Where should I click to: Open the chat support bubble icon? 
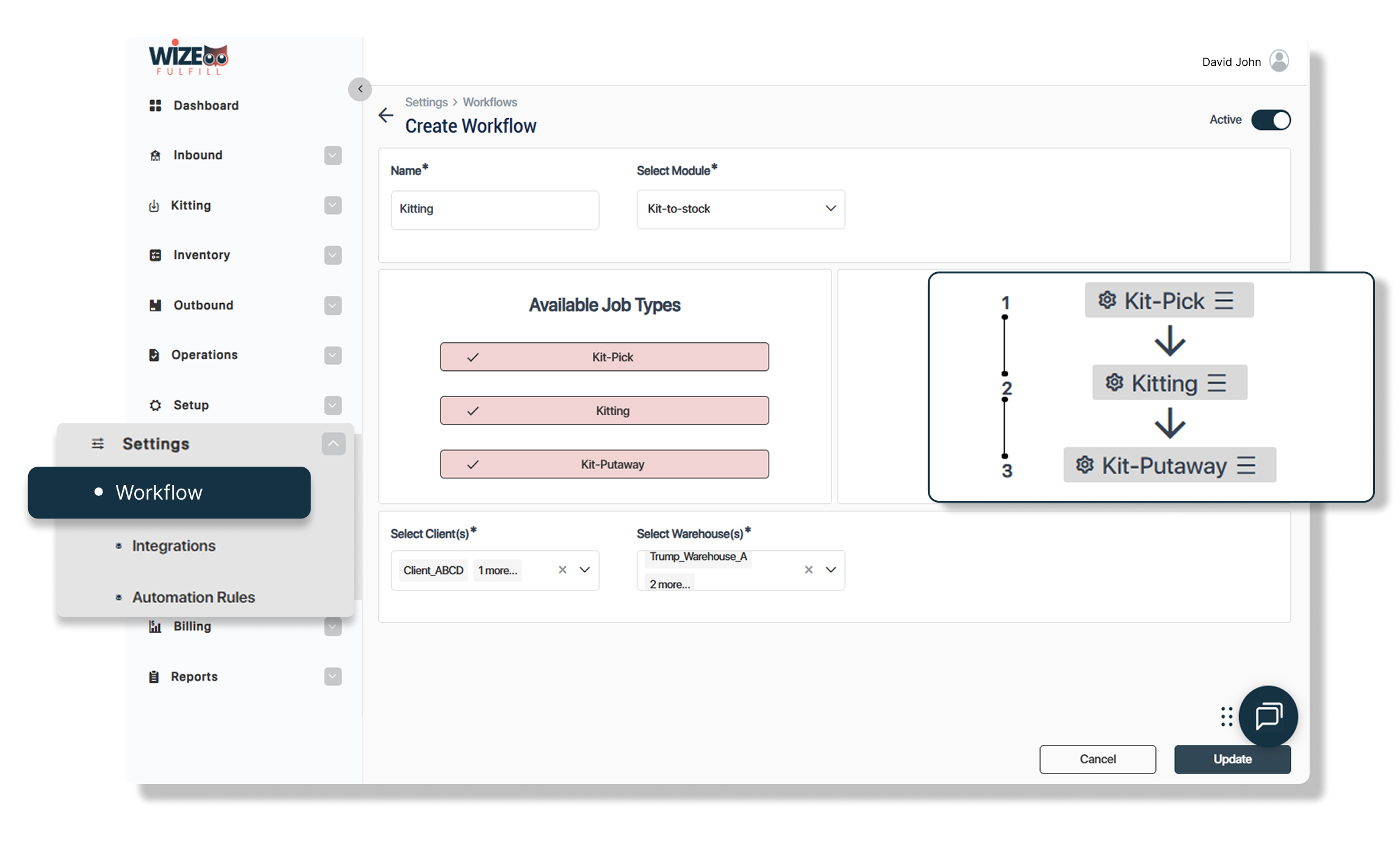click(x=1268, y=716)
